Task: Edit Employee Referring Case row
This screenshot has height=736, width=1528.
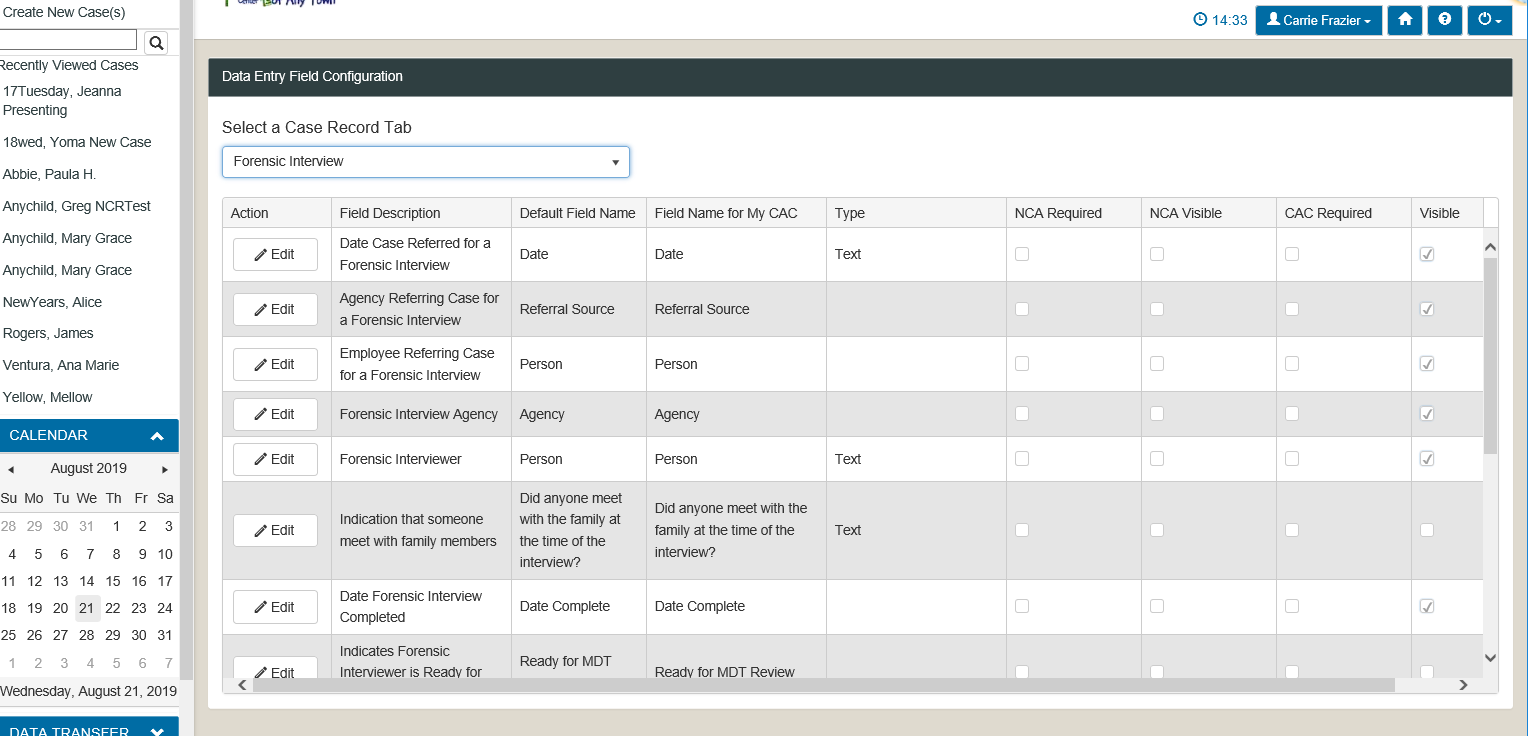Action: coord(275,364)
